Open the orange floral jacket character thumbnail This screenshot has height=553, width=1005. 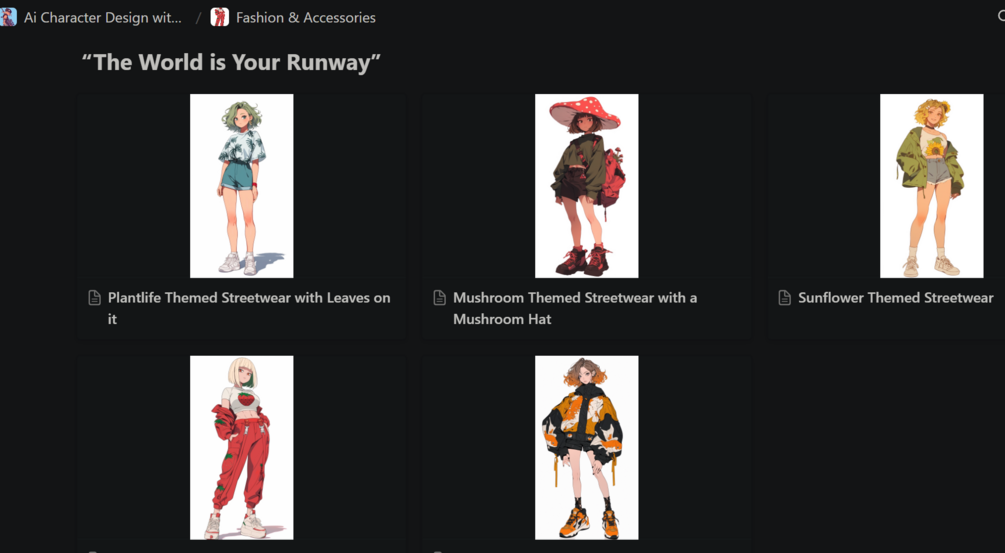[x=586, y=447]
